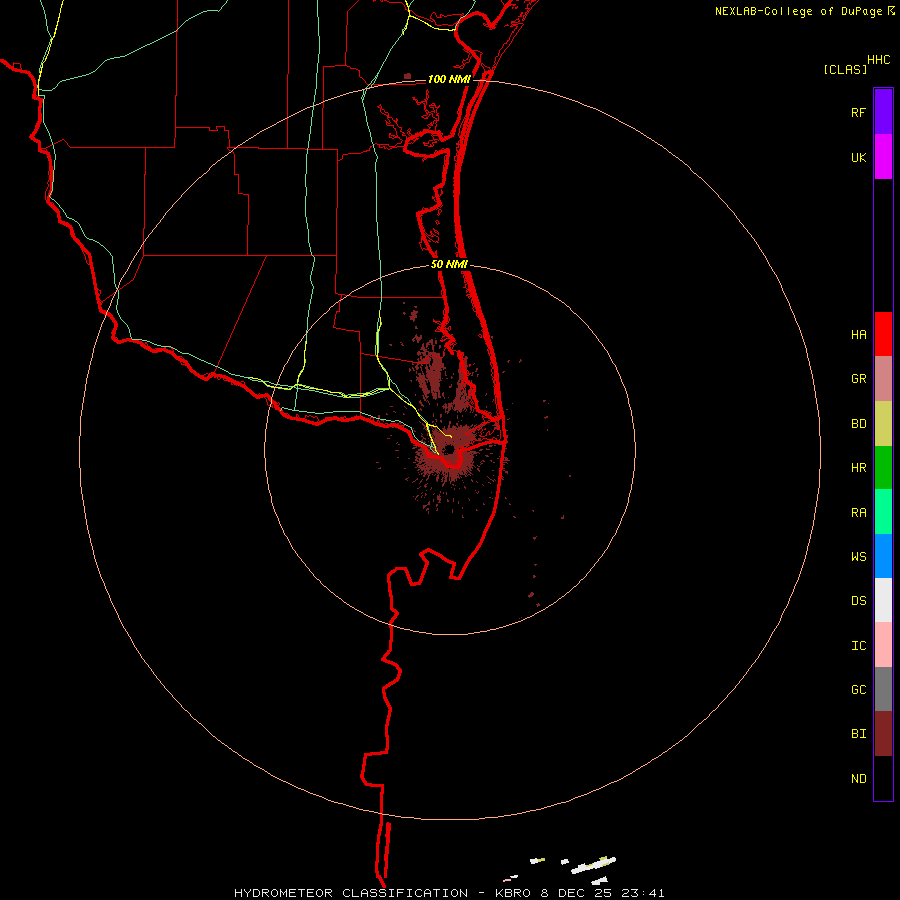Click the '100 NMI' range ring label
900x900 pixels.
point(449,79)
